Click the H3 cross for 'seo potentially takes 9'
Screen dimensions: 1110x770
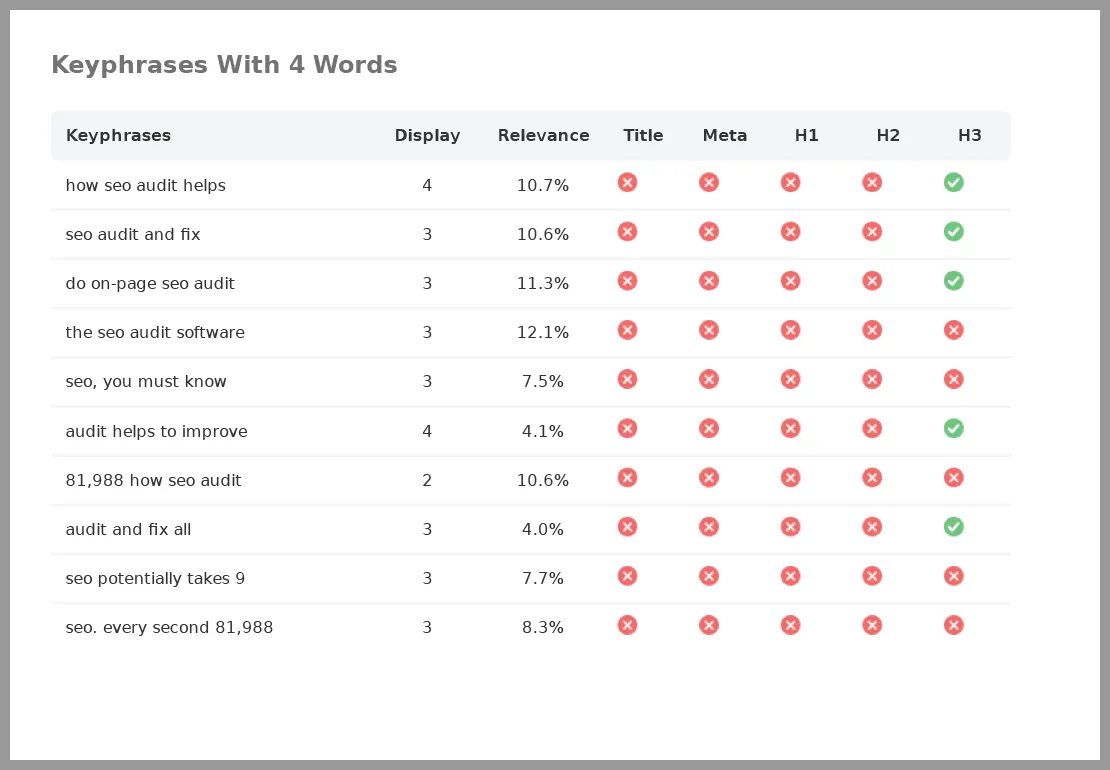coord(954,576)
